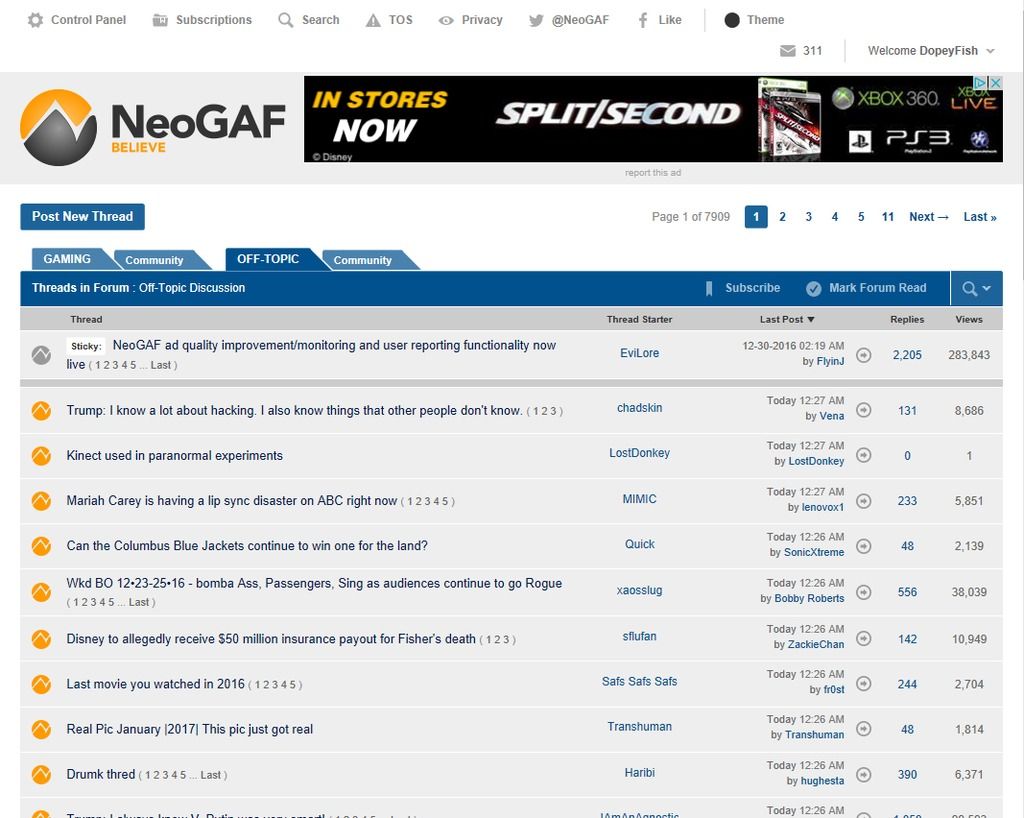This screenshot has height=818, width=1024.
Task: Go to last post of Real Pic January thread
Action: 863,729
